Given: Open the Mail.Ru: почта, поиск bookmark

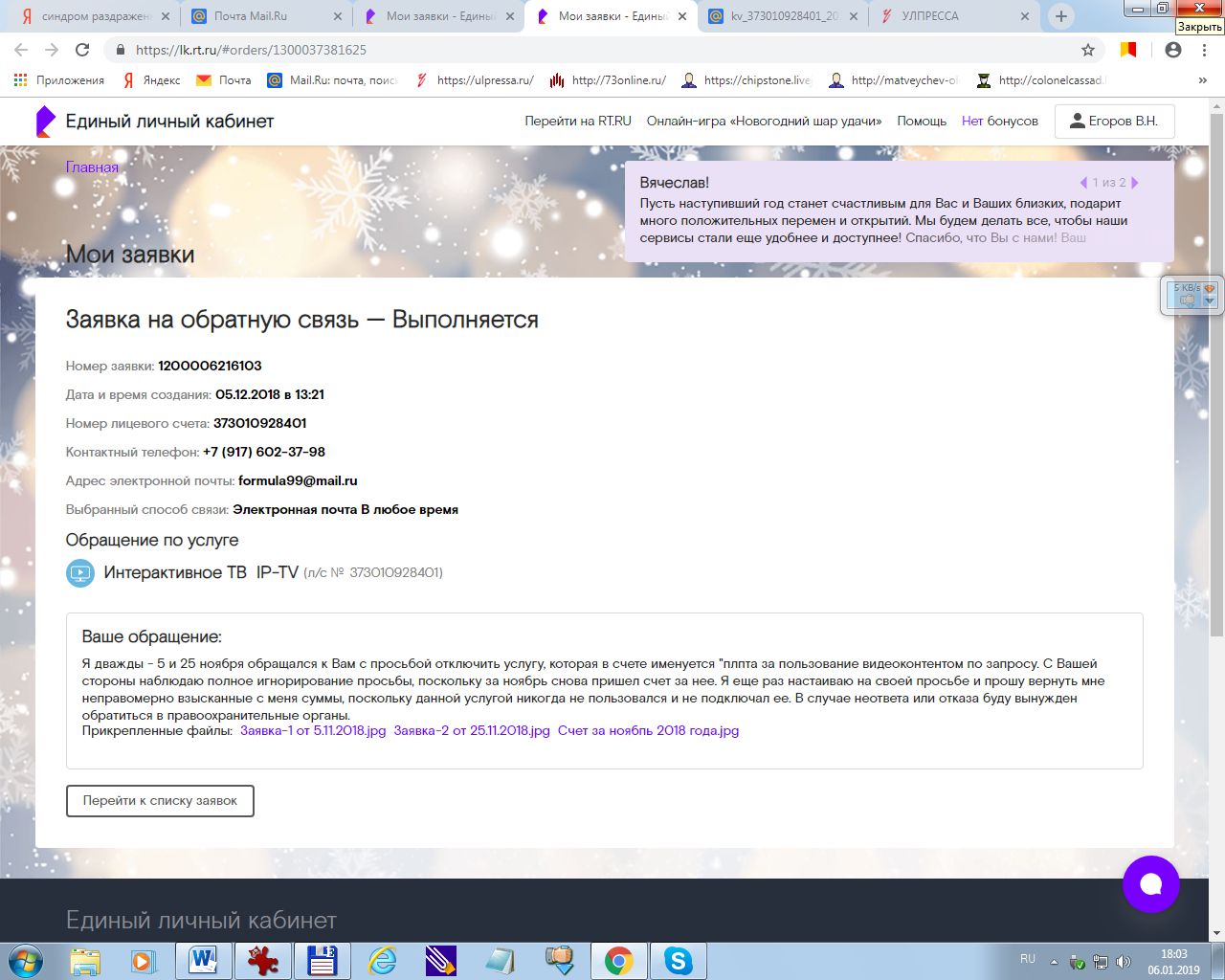Looking at the screenshot, I should [x=332, y=80].
